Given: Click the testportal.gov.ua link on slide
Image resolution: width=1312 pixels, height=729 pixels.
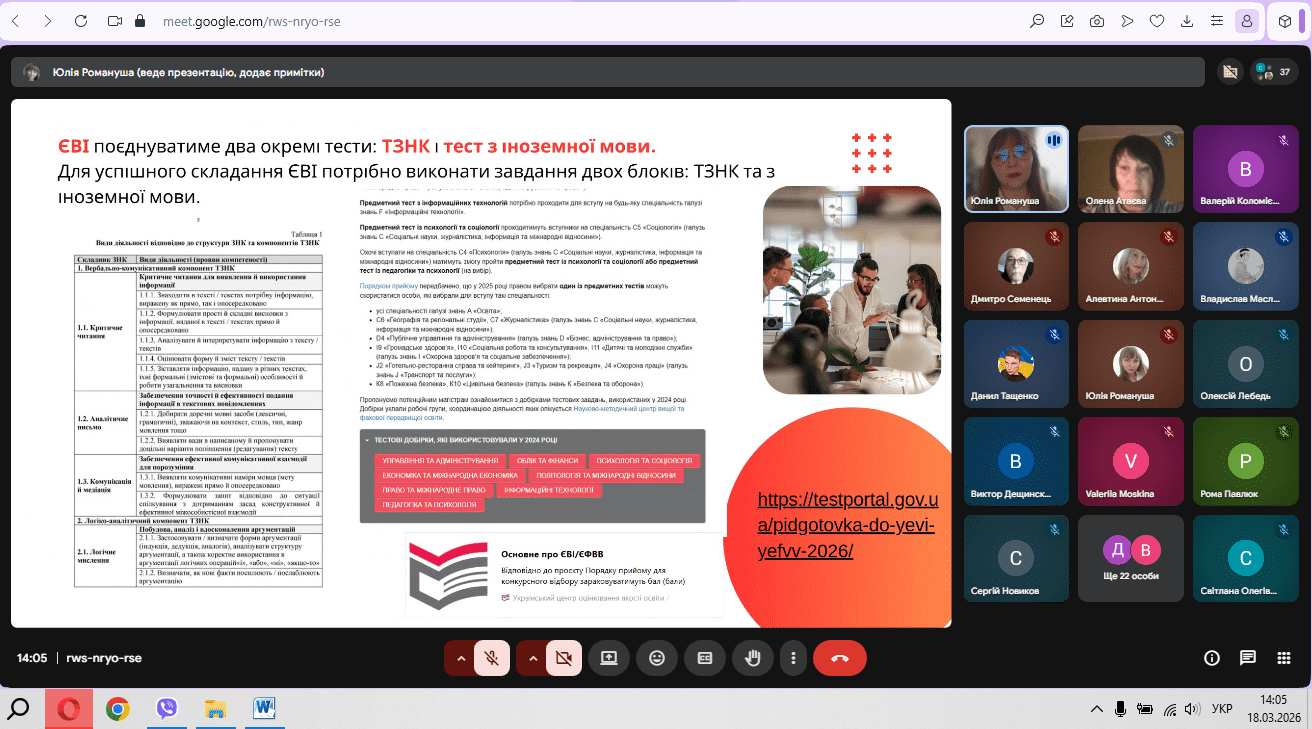Looking at the screenshot, I should coord(848,525).
